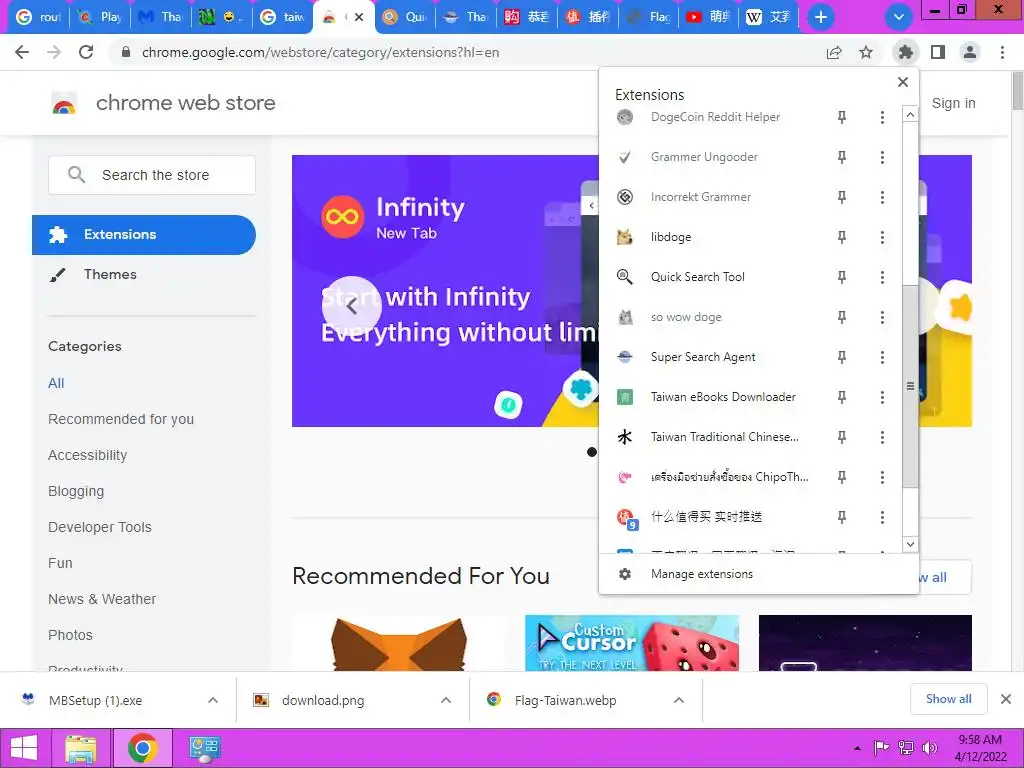This screenshot has width=1024, height=768.
Task: Click the libdoge doge icon
Action: coord(625,237)
